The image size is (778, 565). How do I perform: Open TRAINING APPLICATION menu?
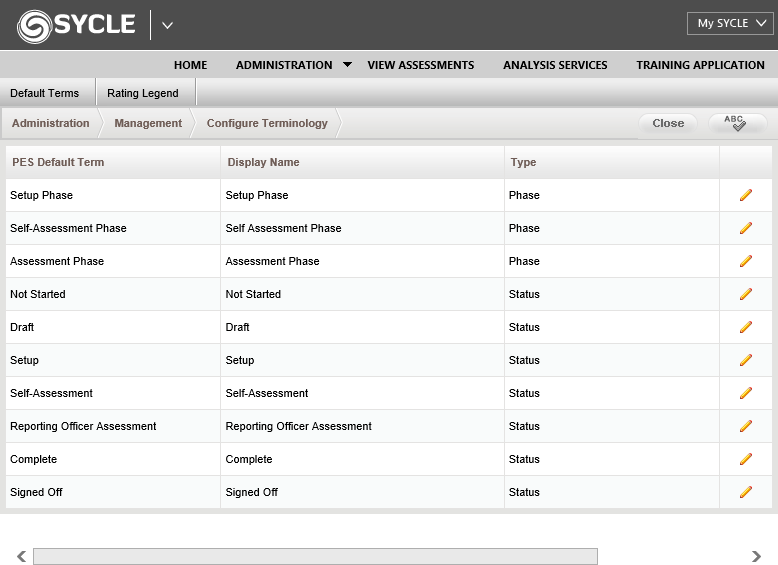(700, 65)
